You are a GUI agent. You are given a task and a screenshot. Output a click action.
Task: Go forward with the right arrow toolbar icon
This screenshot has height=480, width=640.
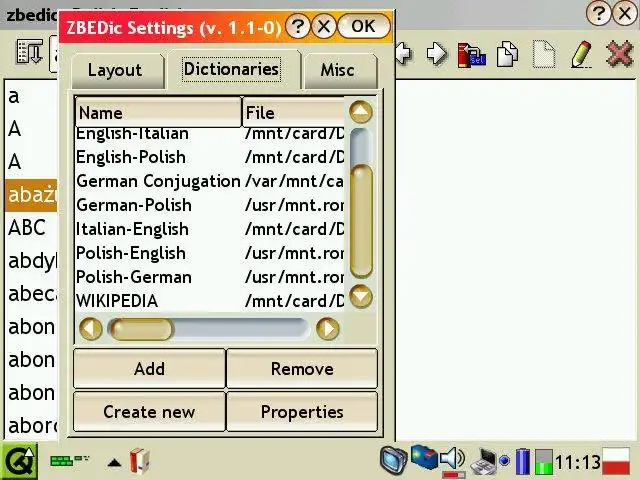click(x=437, y=53)
